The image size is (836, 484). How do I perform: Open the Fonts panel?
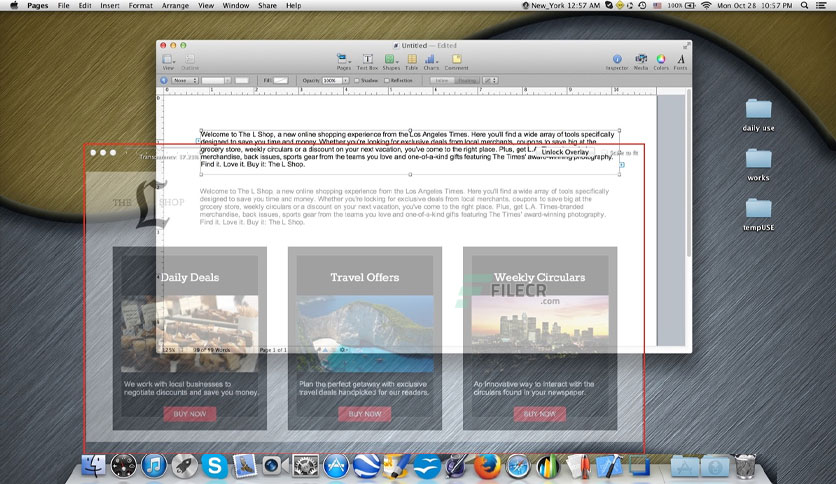click(x=680, y=61)
